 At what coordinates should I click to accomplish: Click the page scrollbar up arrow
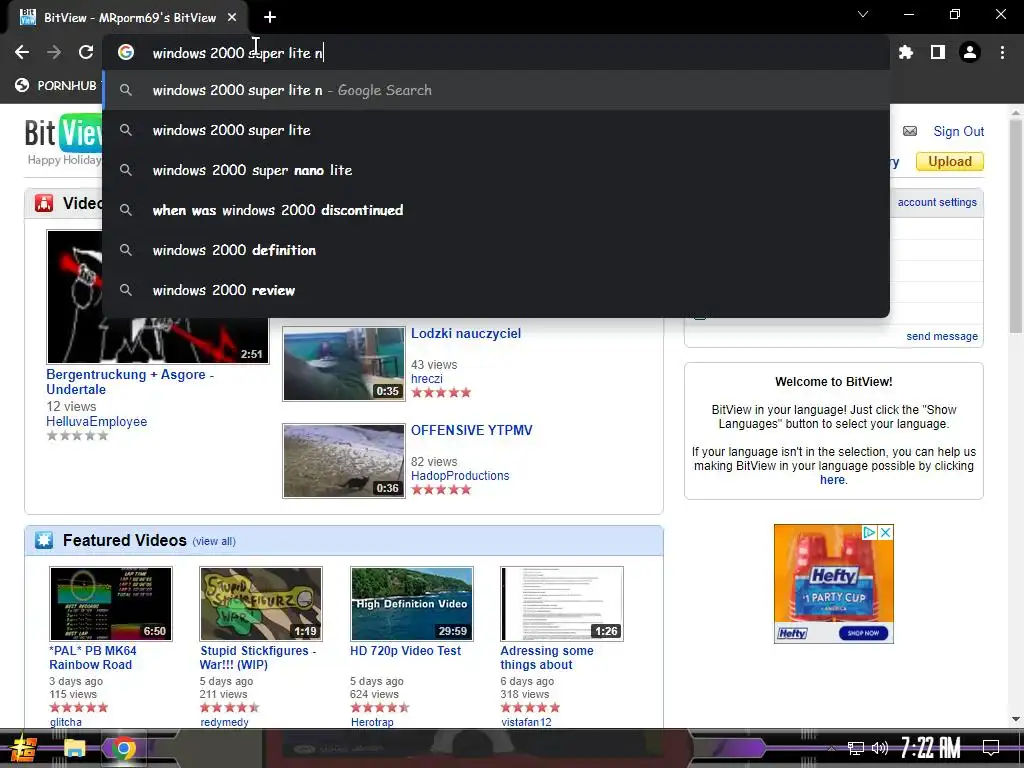point(1016,112)
